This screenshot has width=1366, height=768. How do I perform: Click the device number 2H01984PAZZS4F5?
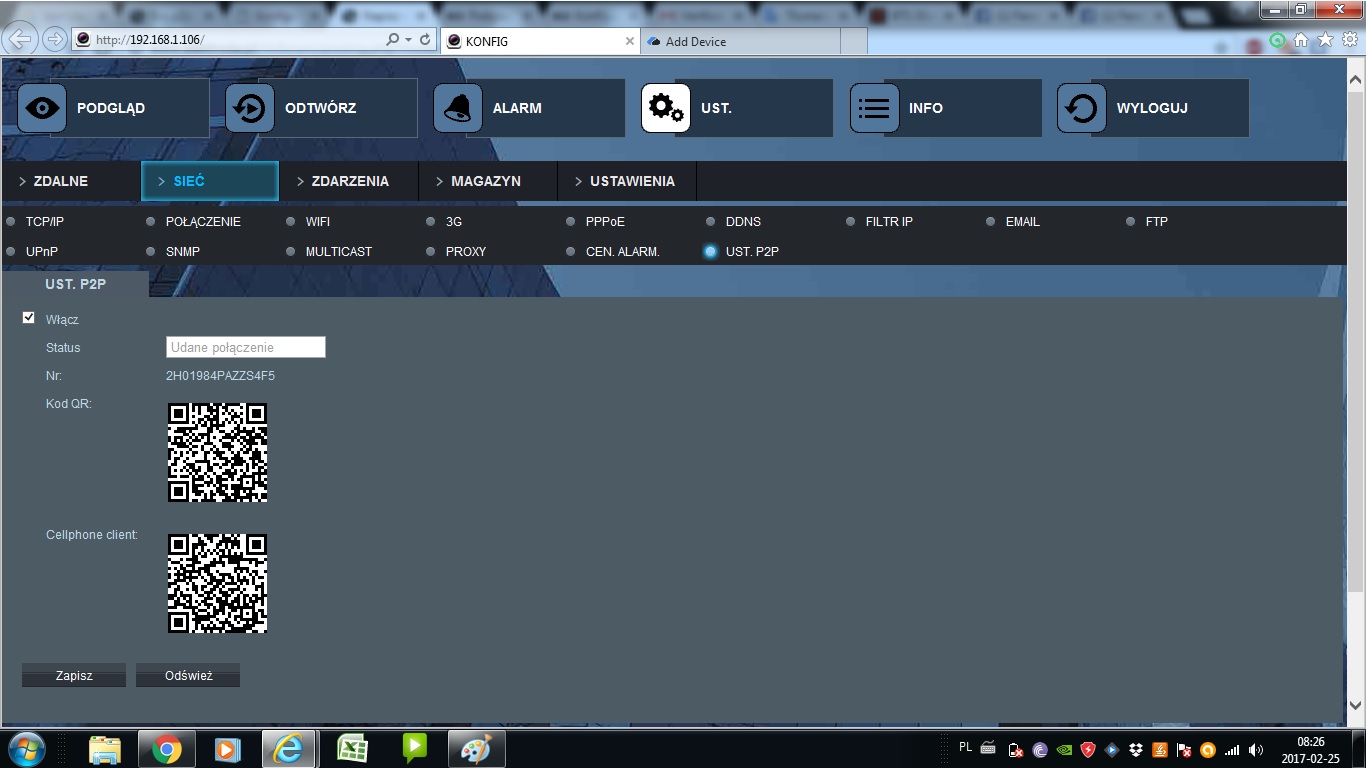click(220, 376)
